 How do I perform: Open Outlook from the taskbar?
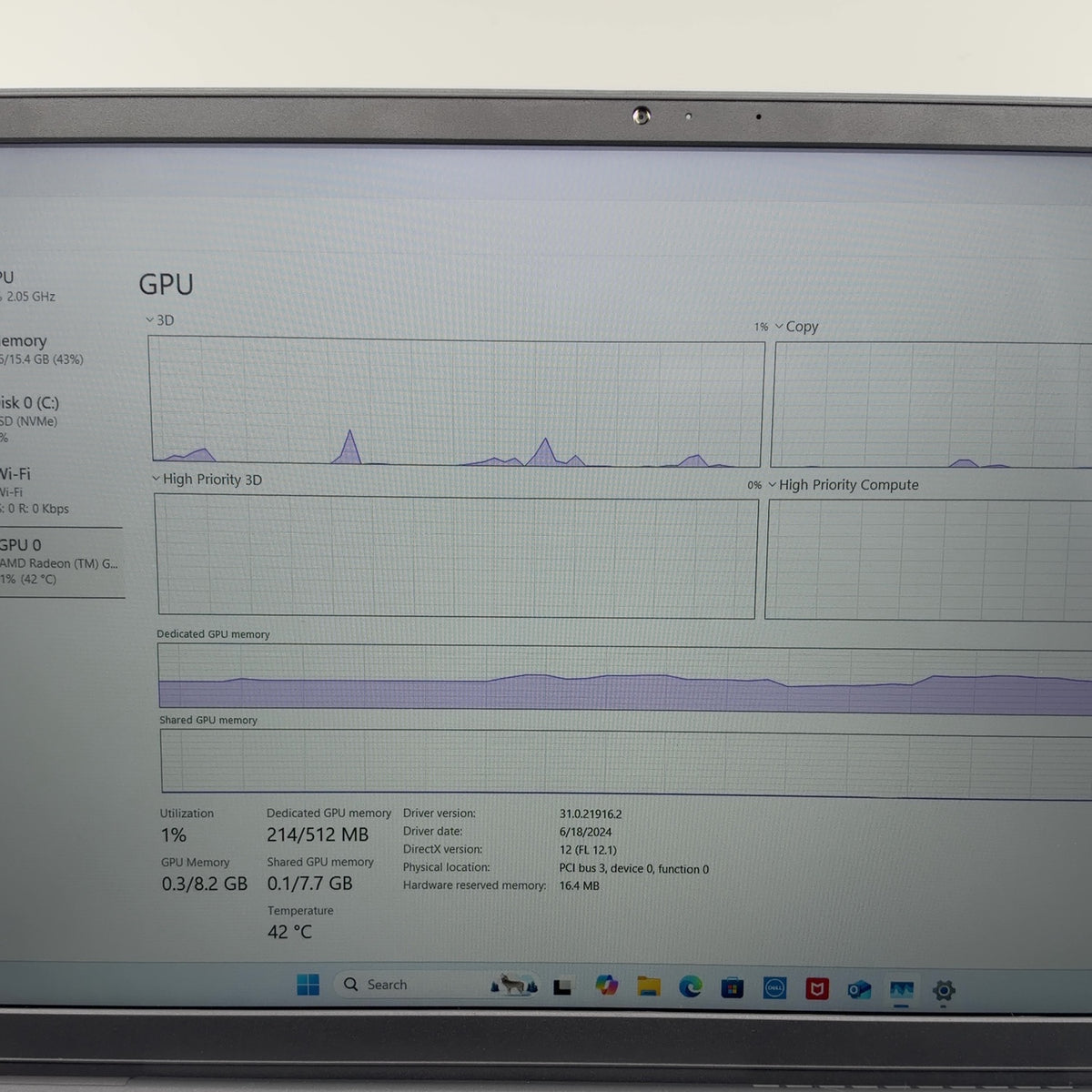tap(859, 989)
